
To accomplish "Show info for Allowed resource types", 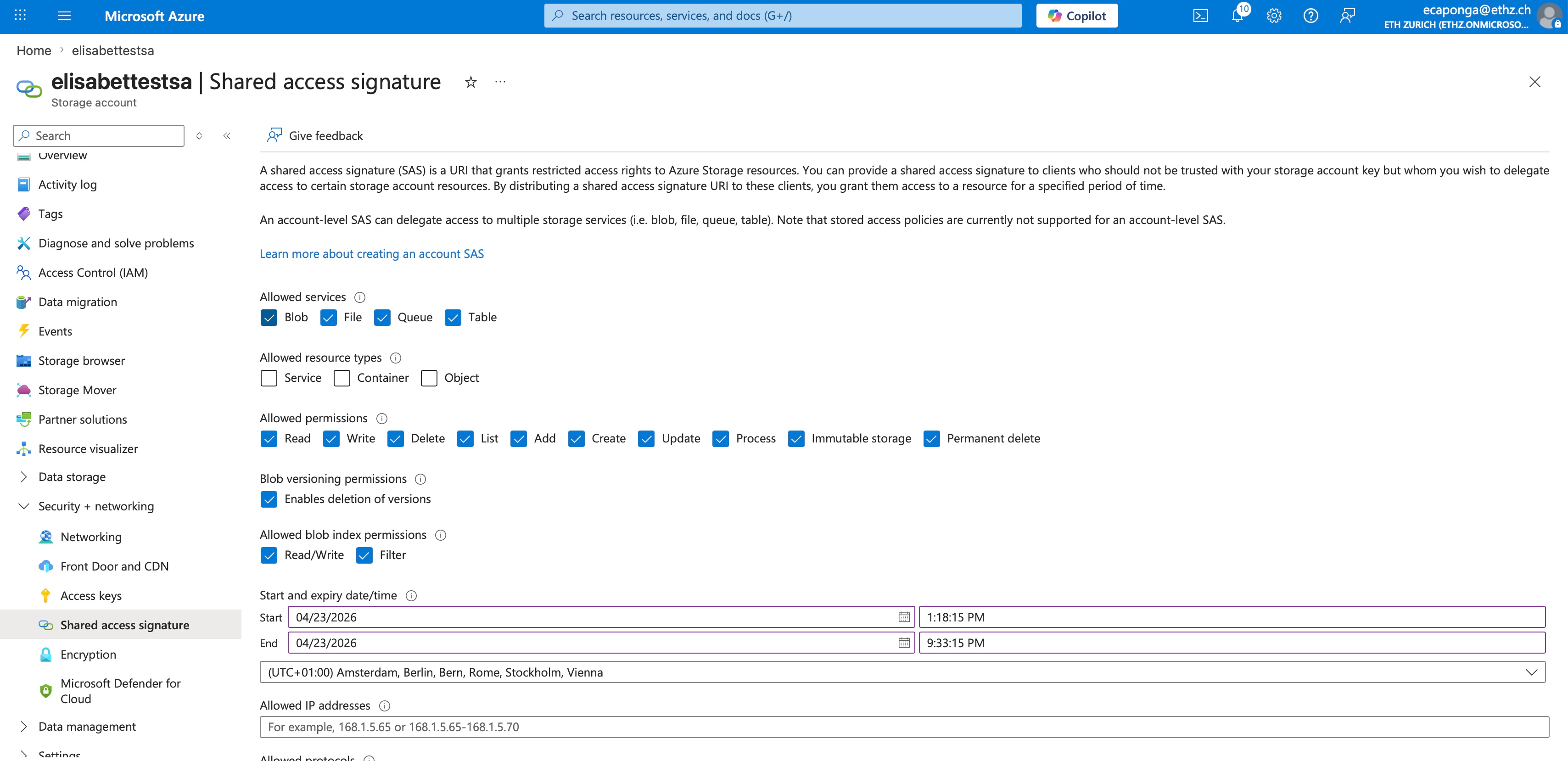I will pos(396,358).
